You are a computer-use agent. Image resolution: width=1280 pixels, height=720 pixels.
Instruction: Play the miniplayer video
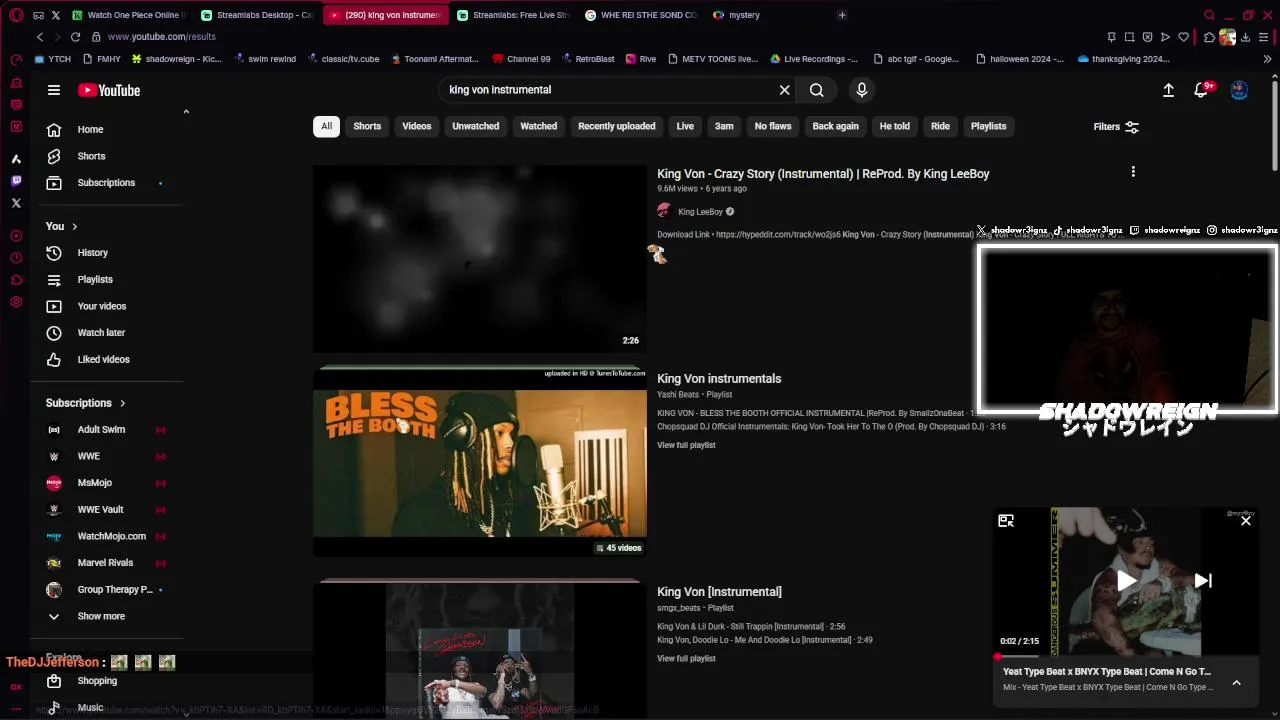1126,581
